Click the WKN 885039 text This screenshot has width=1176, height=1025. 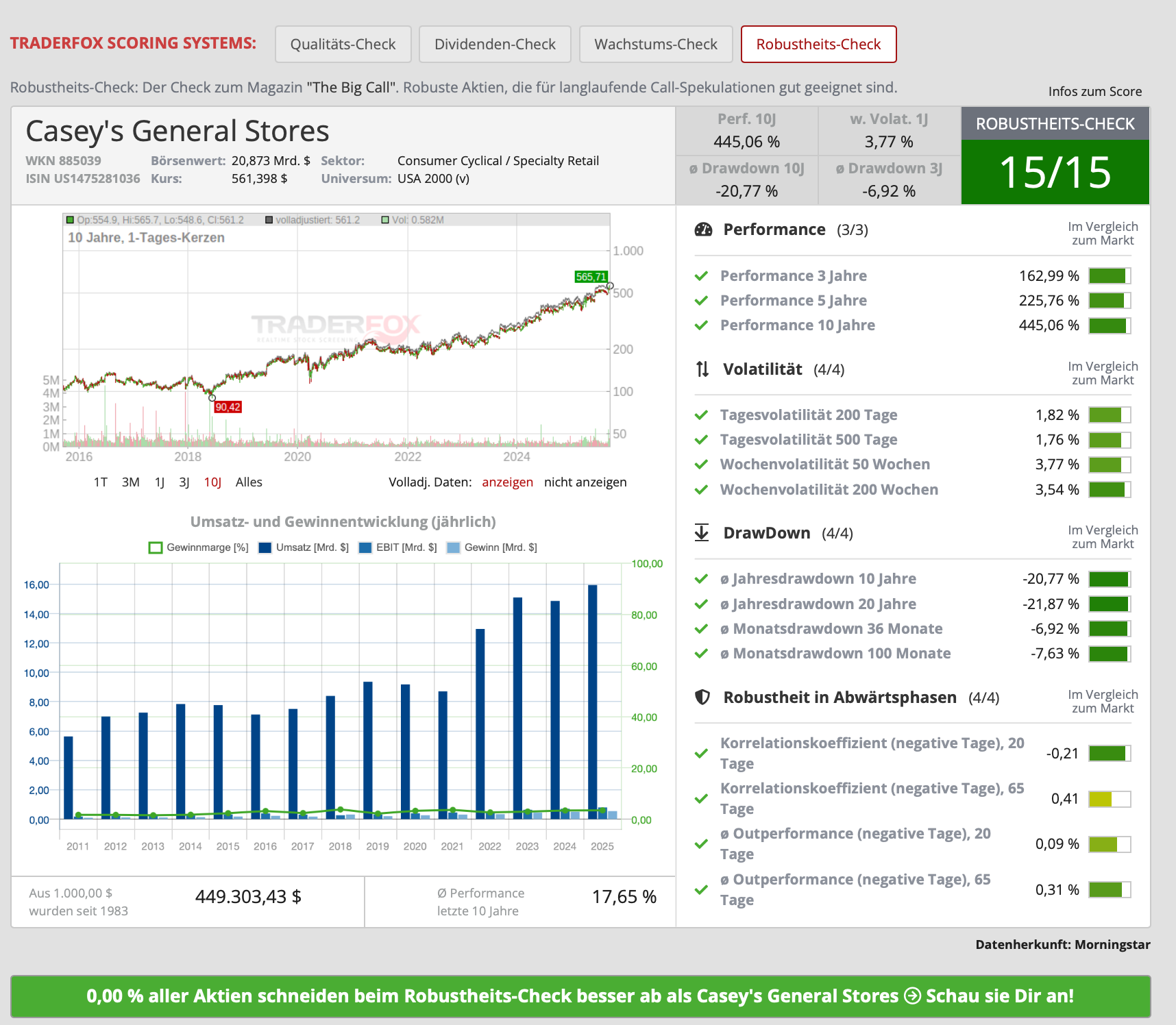[63, 161]
